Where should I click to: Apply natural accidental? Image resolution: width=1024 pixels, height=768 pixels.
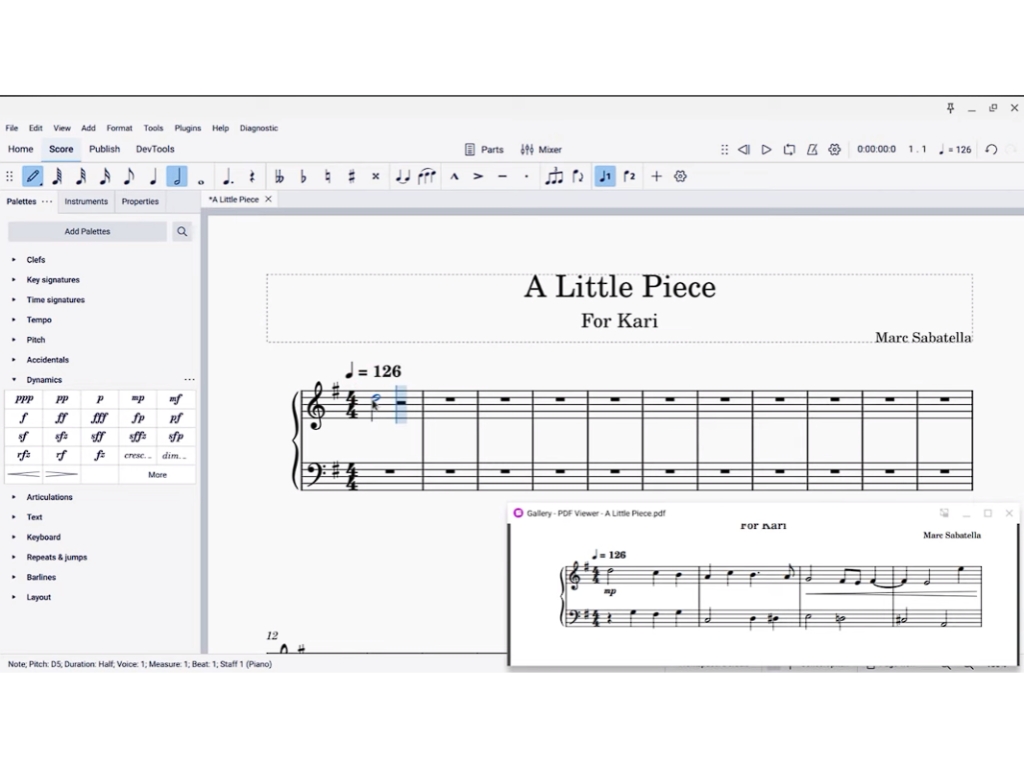pos(327,176)
